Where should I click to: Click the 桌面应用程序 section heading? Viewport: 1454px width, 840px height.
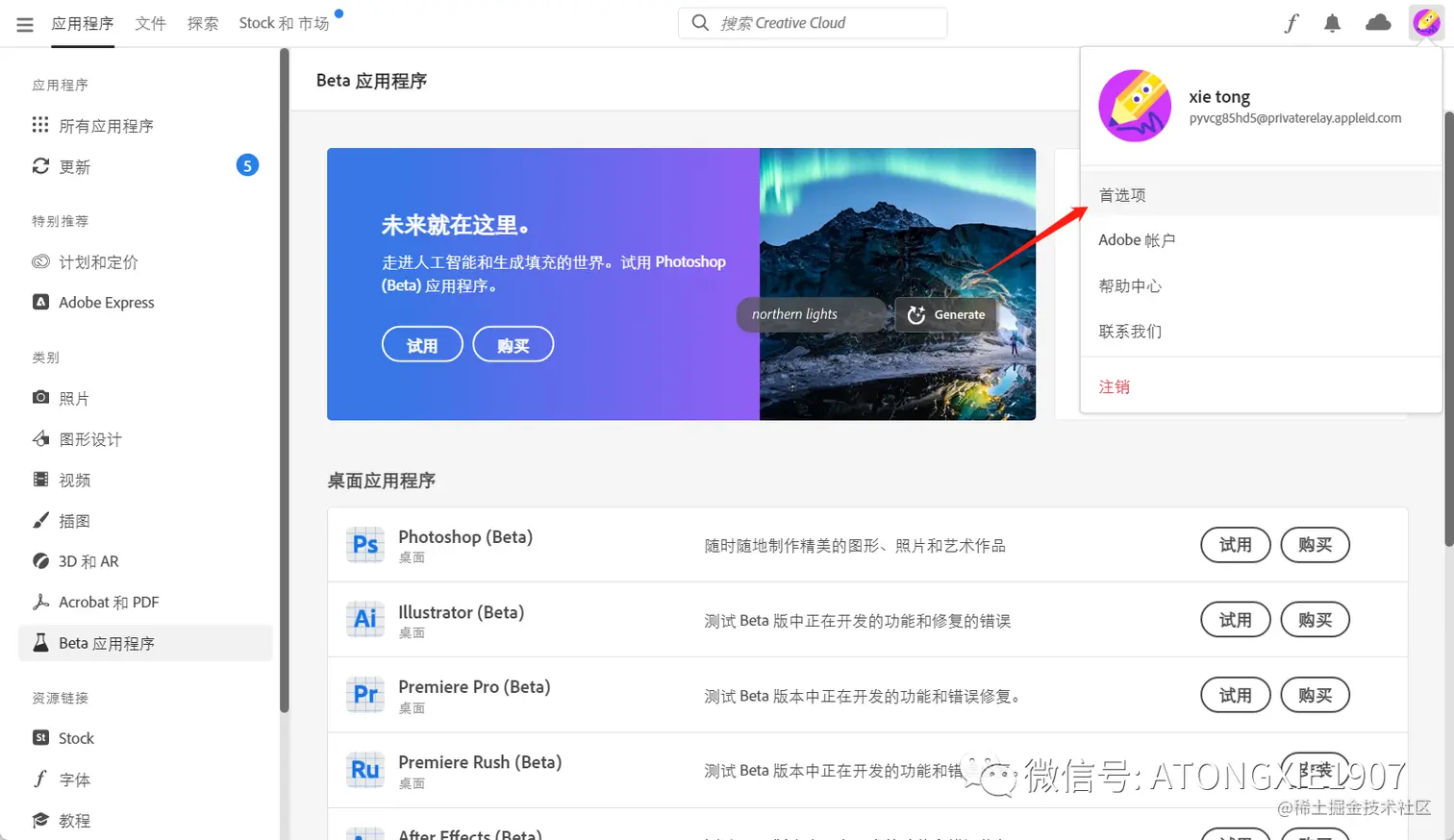click(382, 481)
